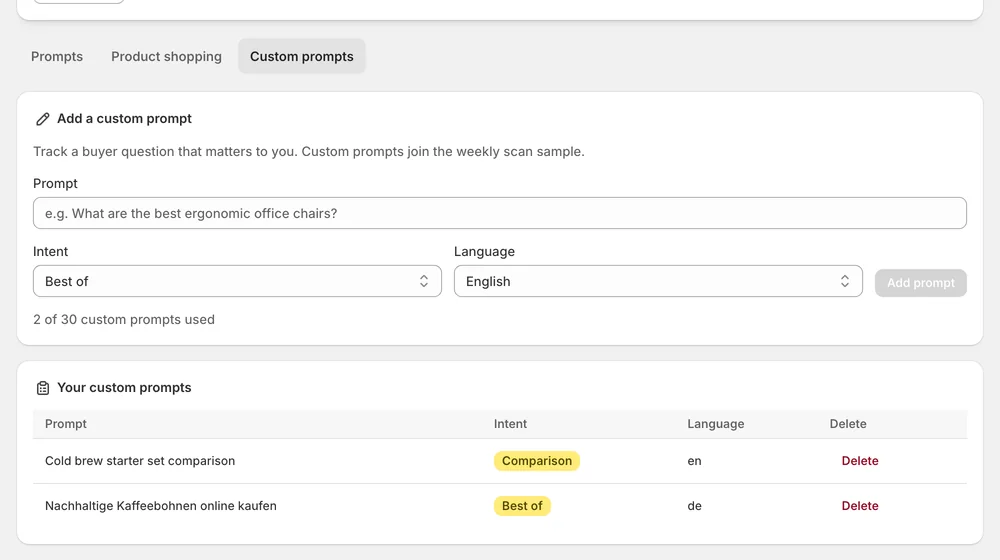
Task: Open the Language dropdown showing English
Action: pyautogui.click(x=658, y=281)
